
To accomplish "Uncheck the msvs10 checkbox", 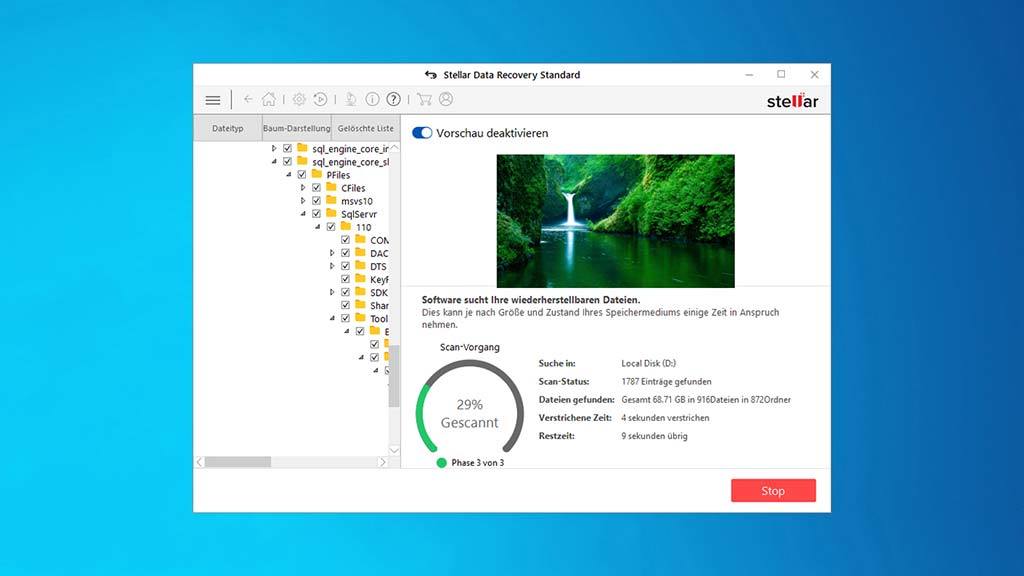I will tap(316, 200).
